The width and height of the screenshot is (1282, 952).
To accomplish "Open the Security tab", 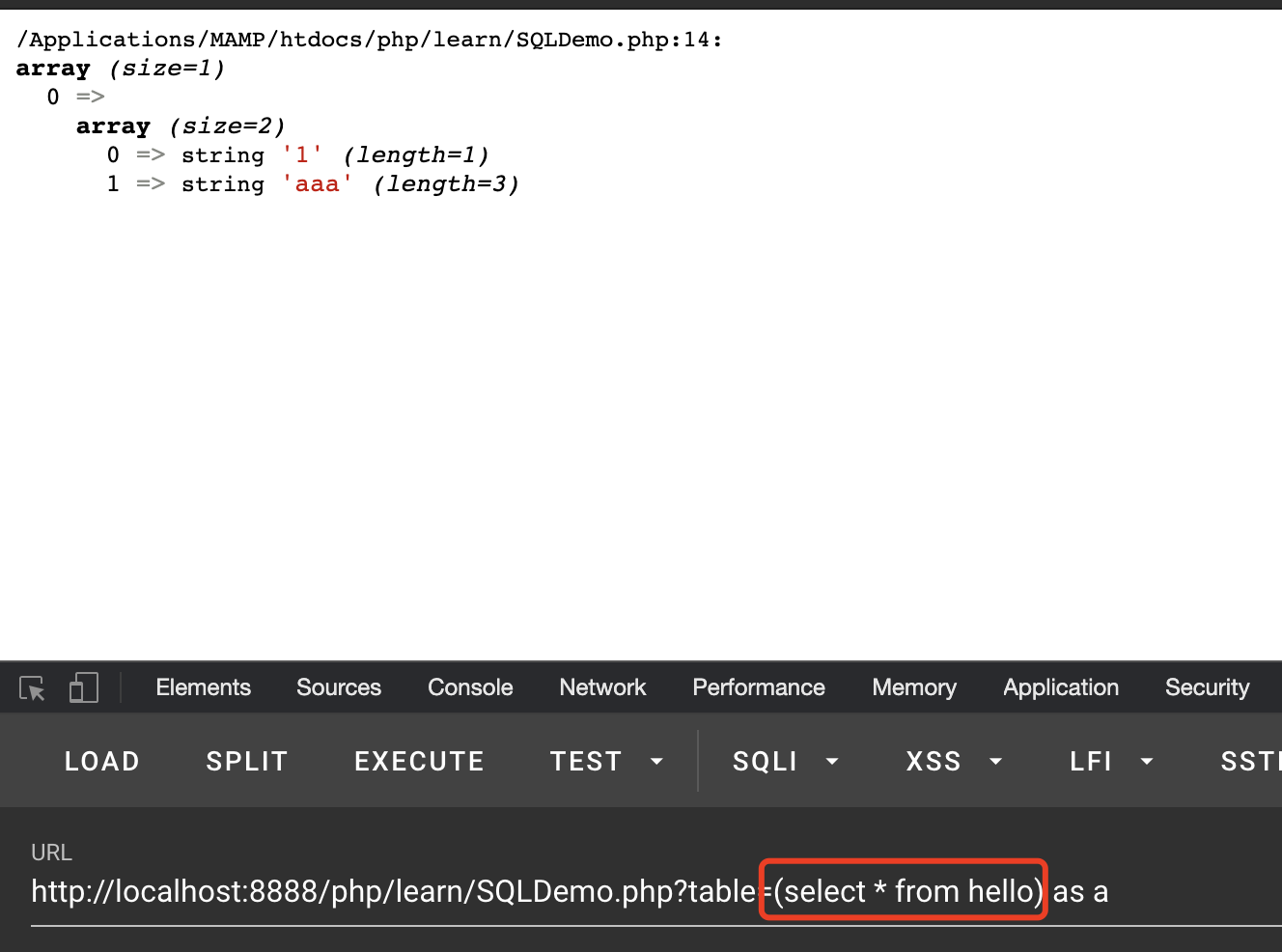I will 1206,687.
